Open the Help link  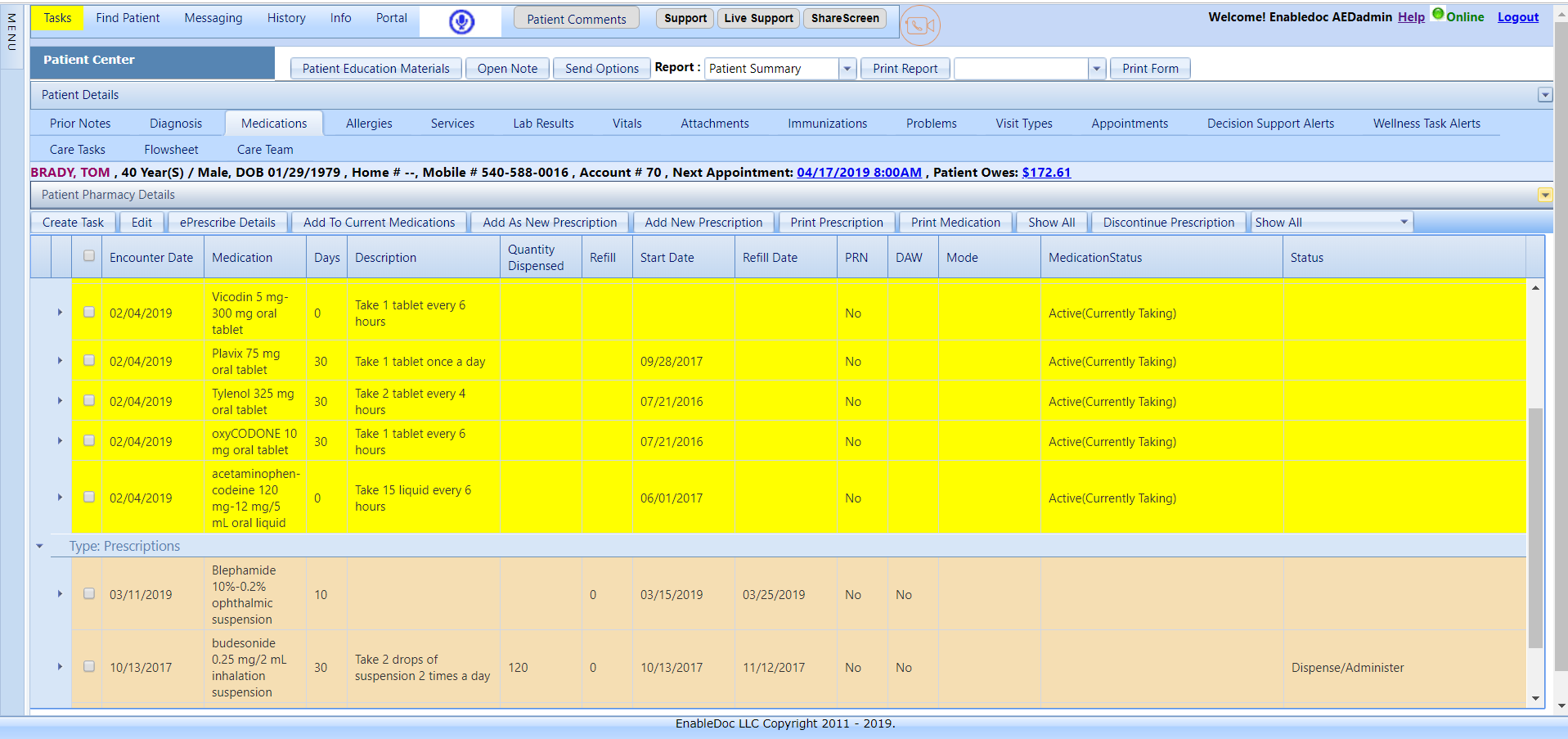click(1411, 17)
